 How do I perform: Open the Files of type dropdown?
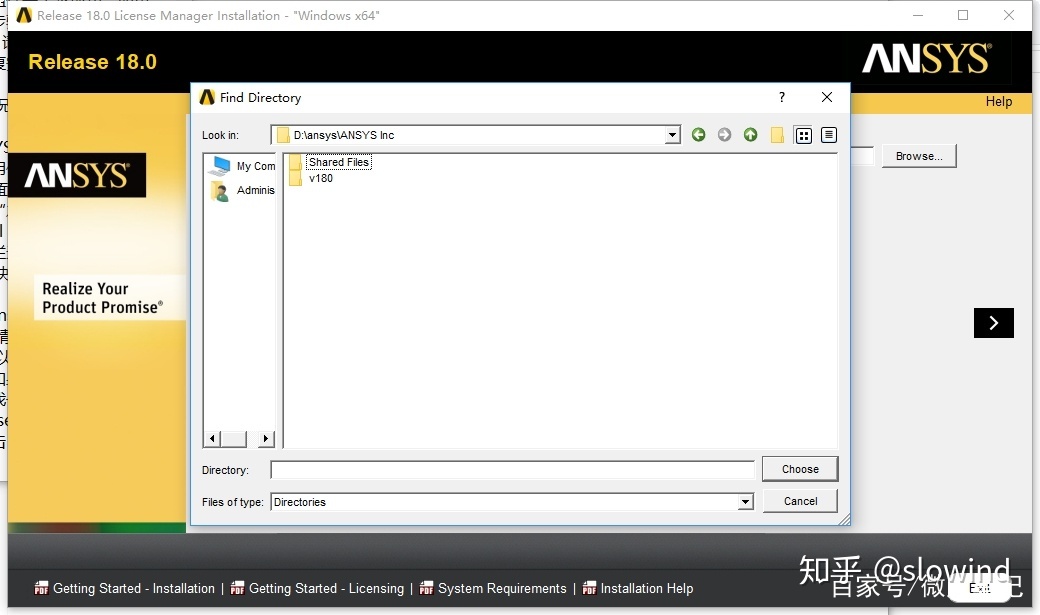click(746, 502)
